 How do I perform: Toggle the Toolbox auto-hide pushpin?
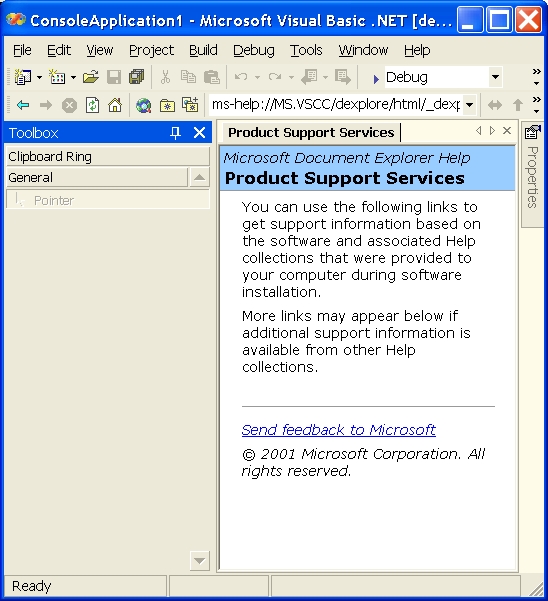coord(175,133)
